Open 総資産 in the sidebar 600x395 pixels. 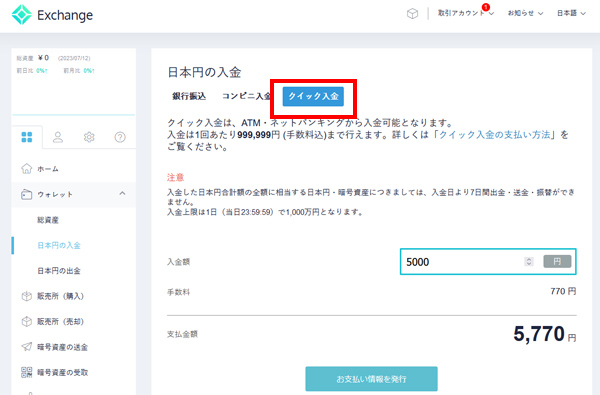[48, 220]
